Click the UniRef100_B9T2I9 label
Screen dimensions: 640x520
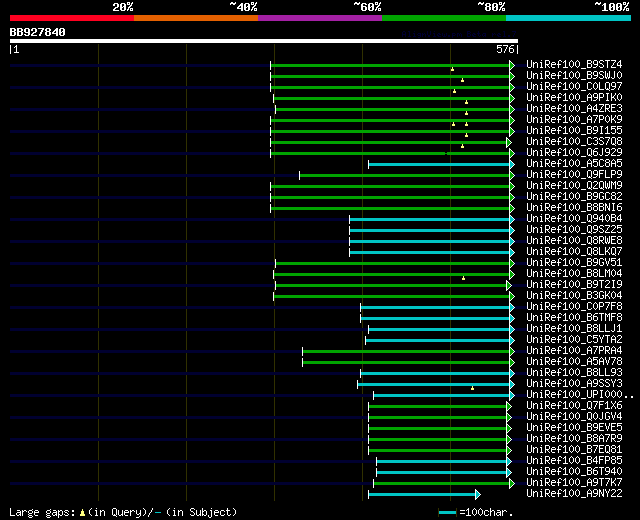click(x=574, y=285)
